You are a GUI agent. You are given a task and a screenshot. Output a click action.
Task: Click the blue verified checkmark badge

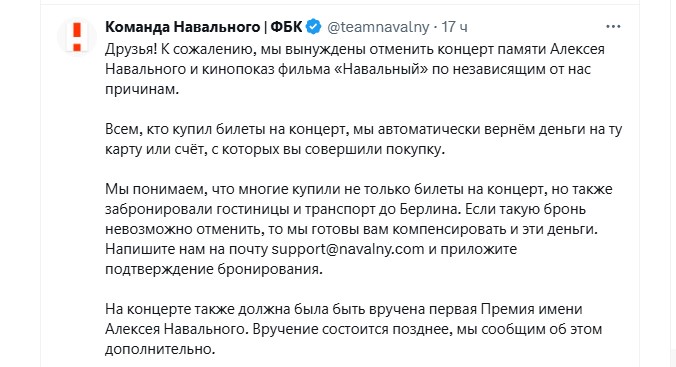click(x=313, y=27)
